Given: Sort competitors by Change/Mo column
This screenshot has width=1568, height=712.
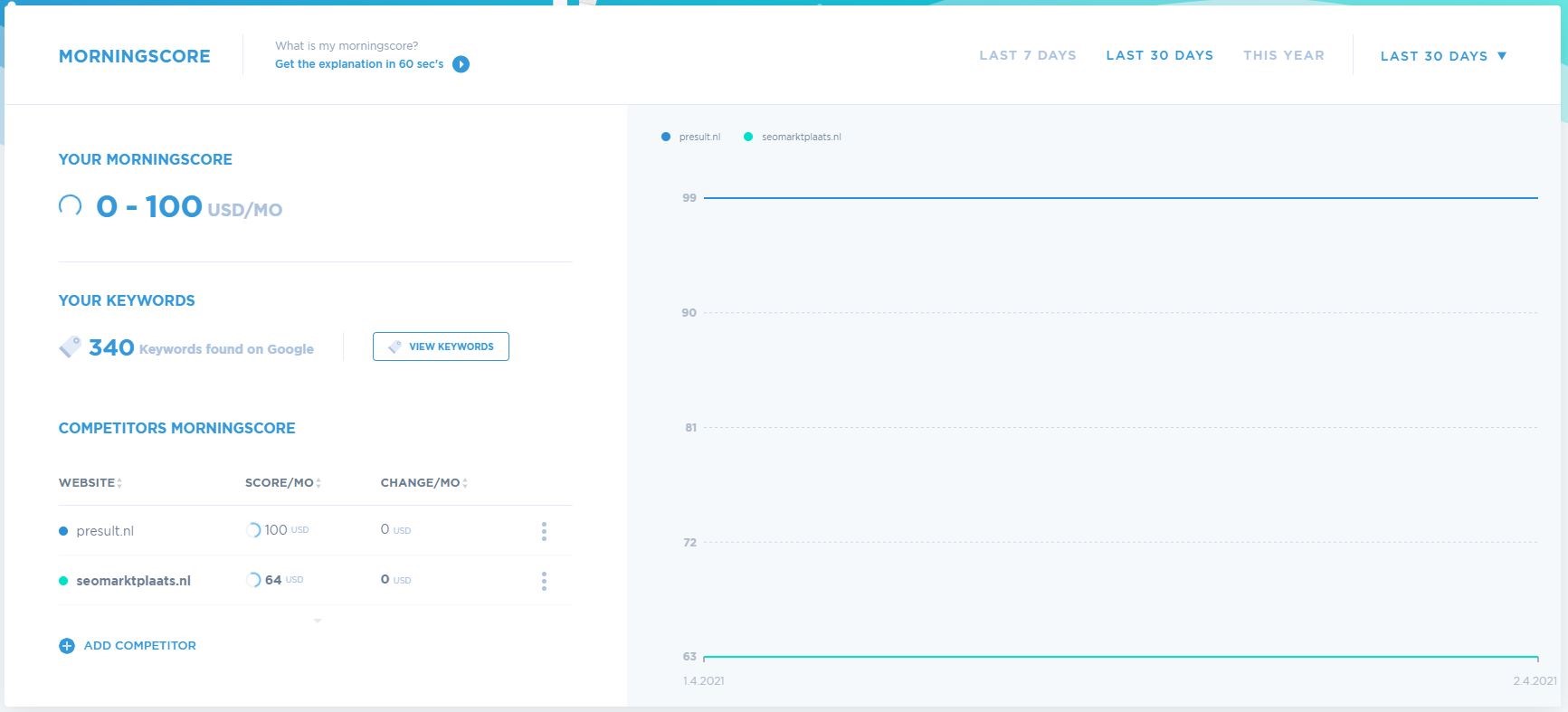Looking at the screenshot, I should 423,483.
